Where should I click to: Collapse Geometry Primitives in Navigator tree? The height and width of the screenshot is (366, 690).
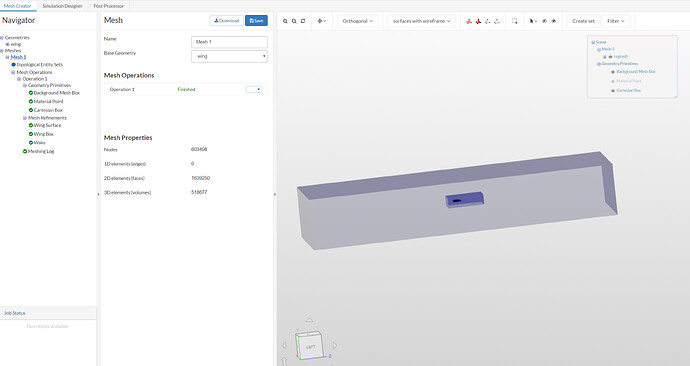pos(25,86)
